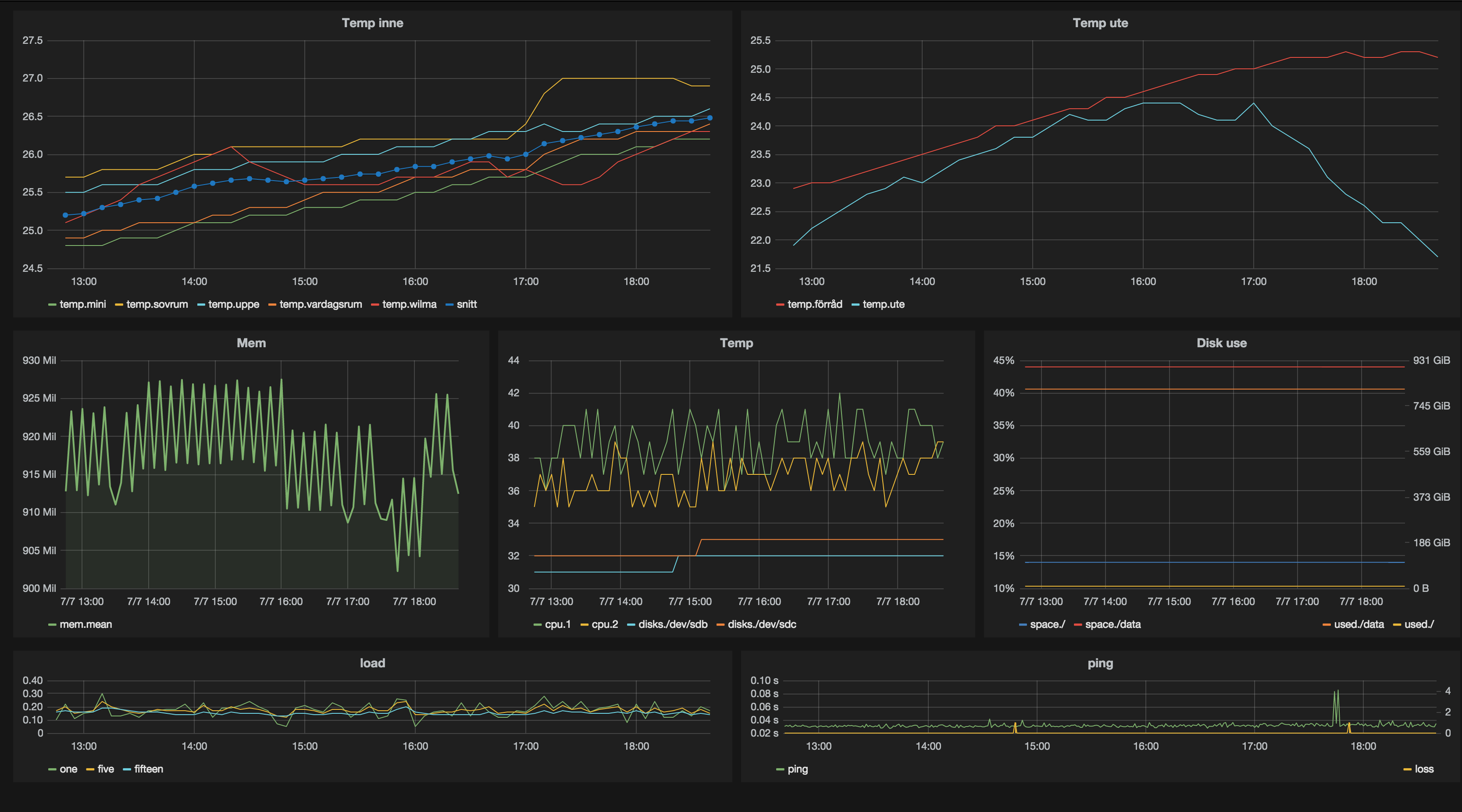Screen dimensions: 1462x812
Task: Click red color swatch beside temp.förråd
Action: (780, 305)
